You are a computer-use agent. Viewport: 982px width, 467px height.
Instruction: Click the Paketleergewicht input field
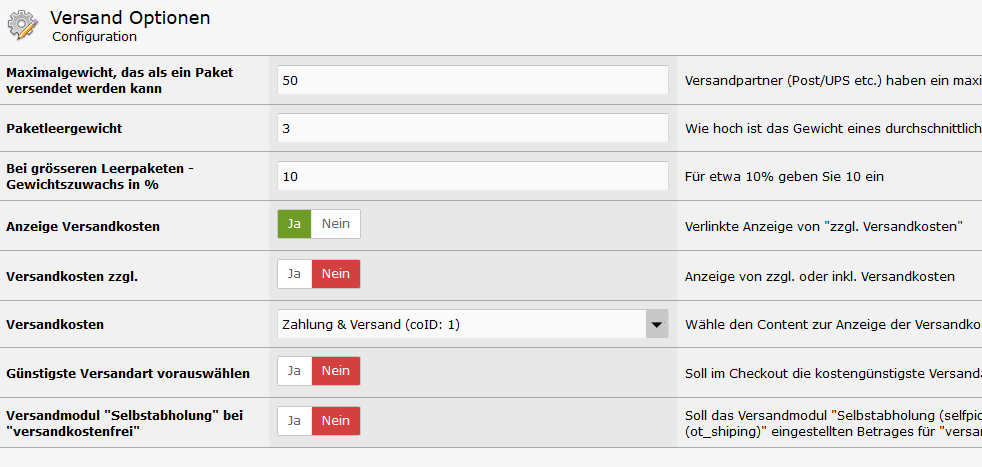coord(472,128)
